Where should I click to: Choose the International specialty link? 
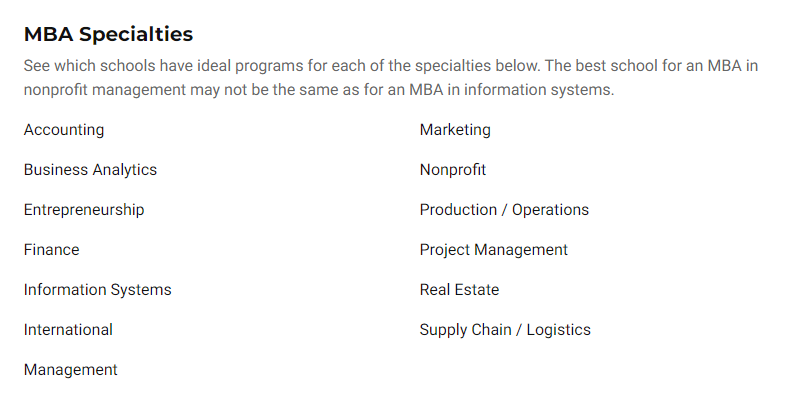pos(68,330)
